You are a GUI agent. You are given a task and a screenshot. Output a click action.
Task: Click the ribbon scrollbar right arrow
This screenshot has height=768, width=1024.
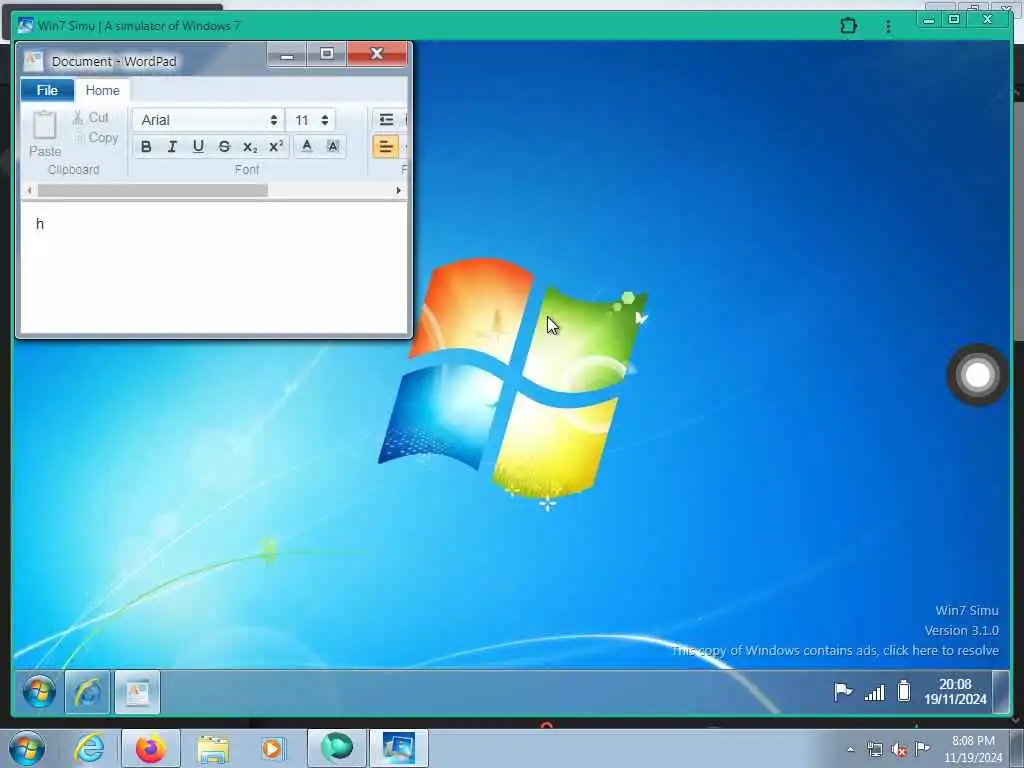[398, 191]
